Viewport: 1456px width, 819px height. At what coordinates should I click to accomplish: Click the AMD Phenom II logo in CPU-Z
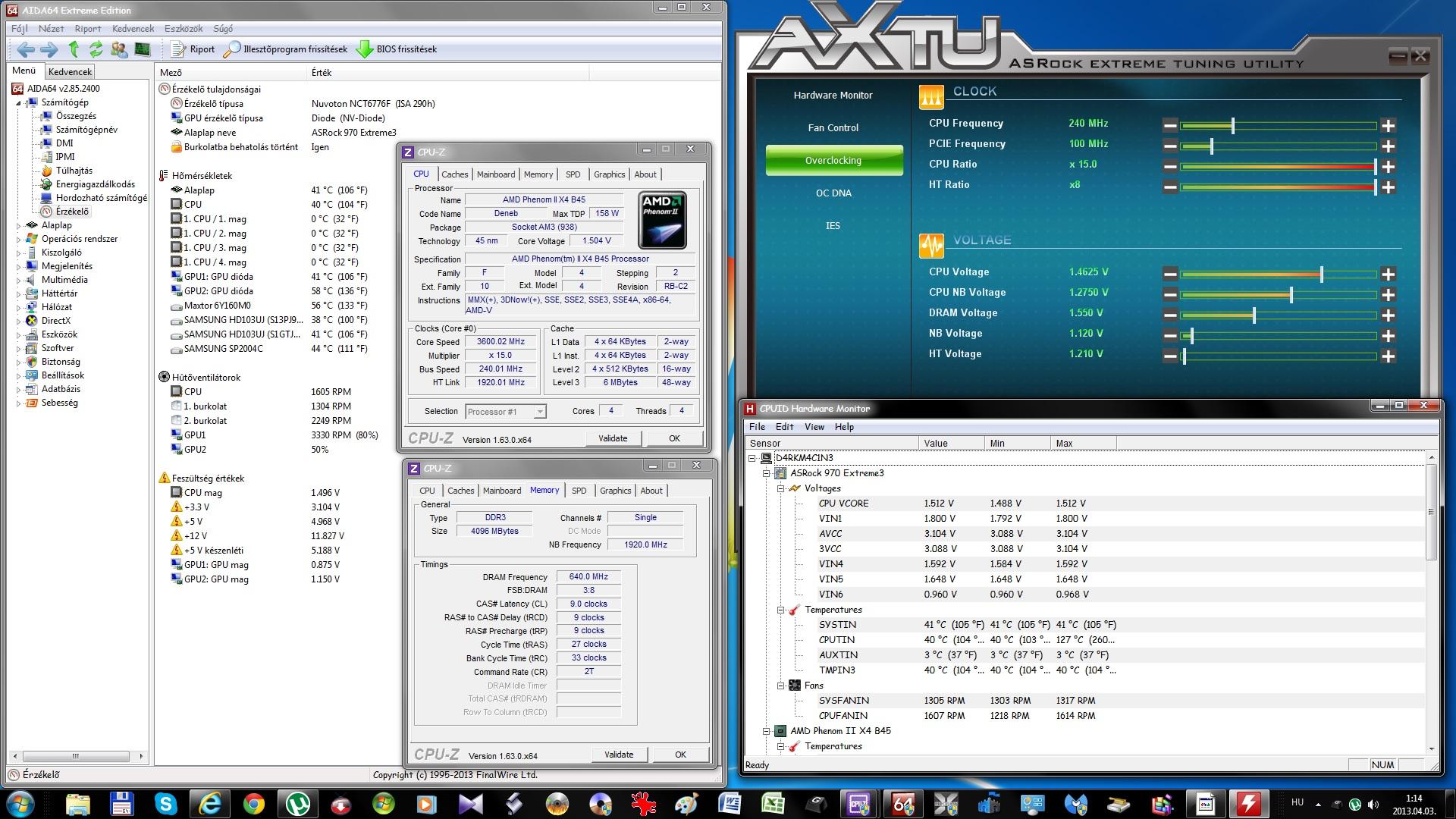click(x=663, y=221)
